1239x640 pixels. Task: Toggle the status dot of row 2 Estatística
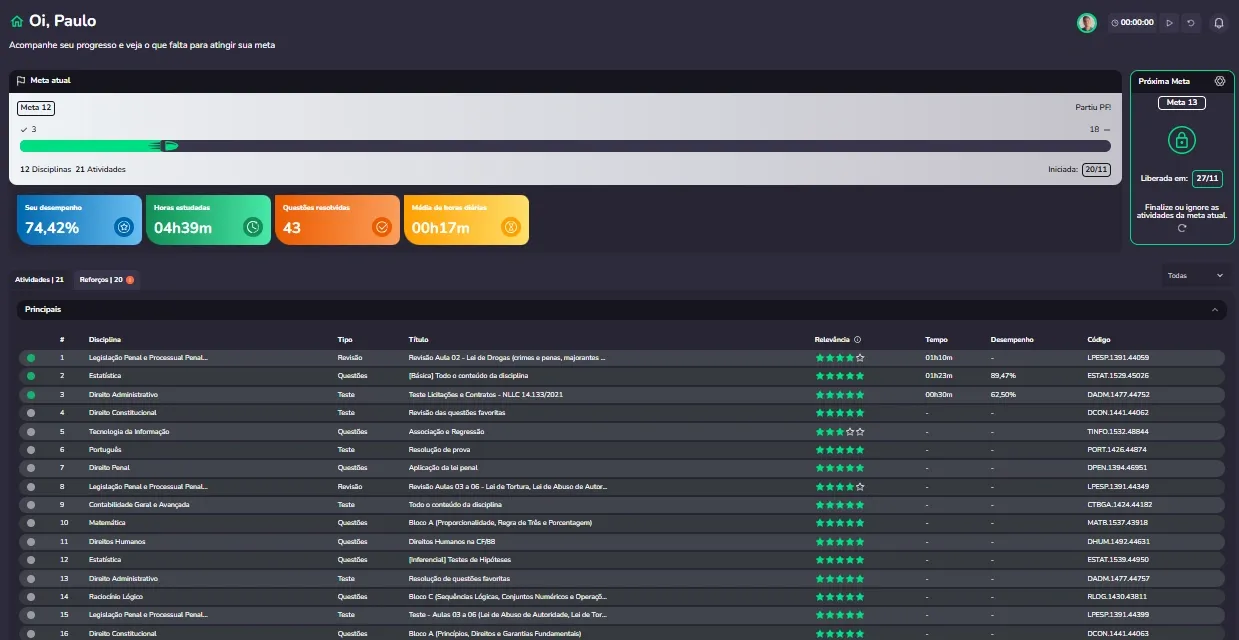(x=31, y=376)
